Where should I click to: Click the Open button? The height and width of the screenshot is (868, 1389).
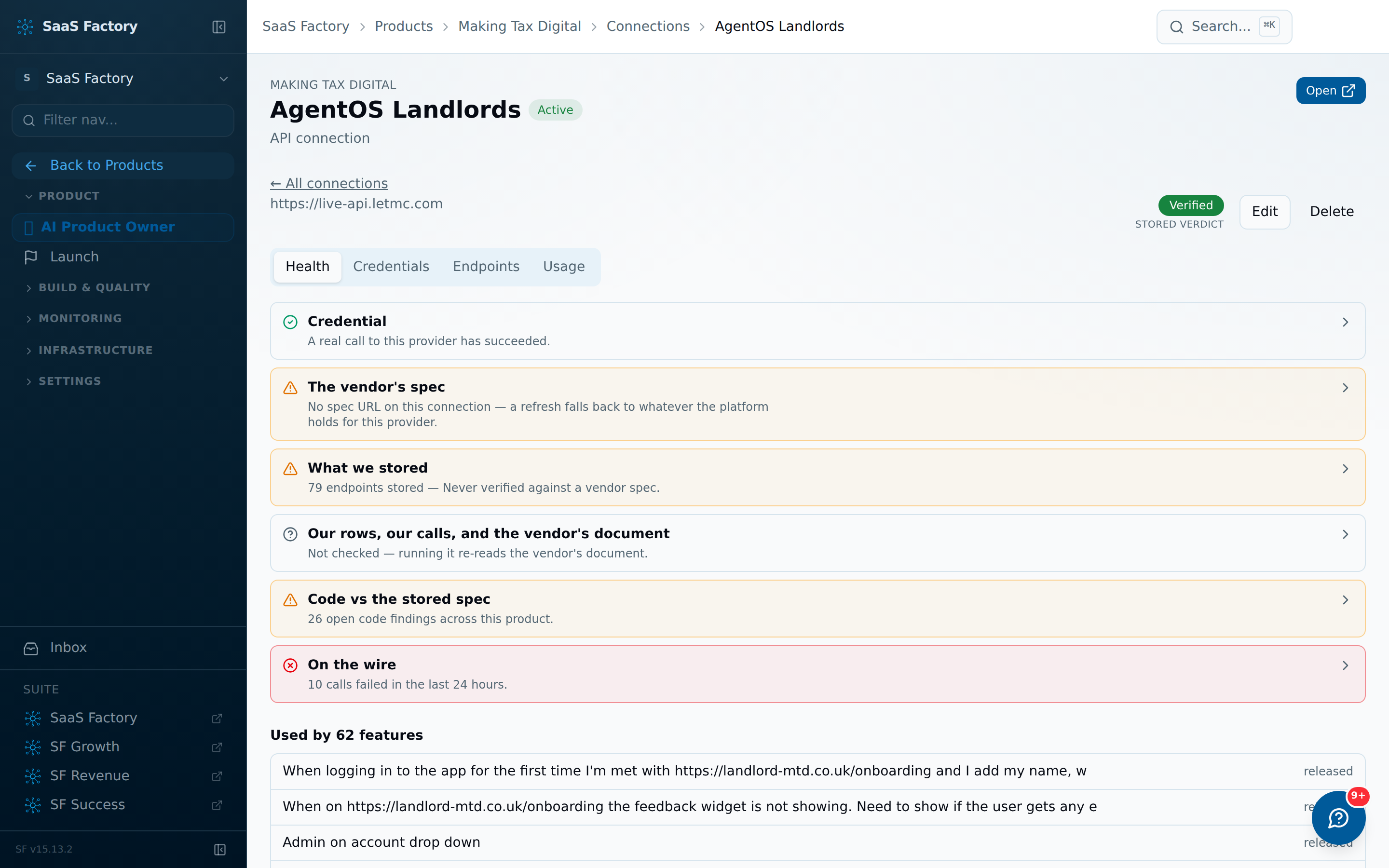point(1331,91)
